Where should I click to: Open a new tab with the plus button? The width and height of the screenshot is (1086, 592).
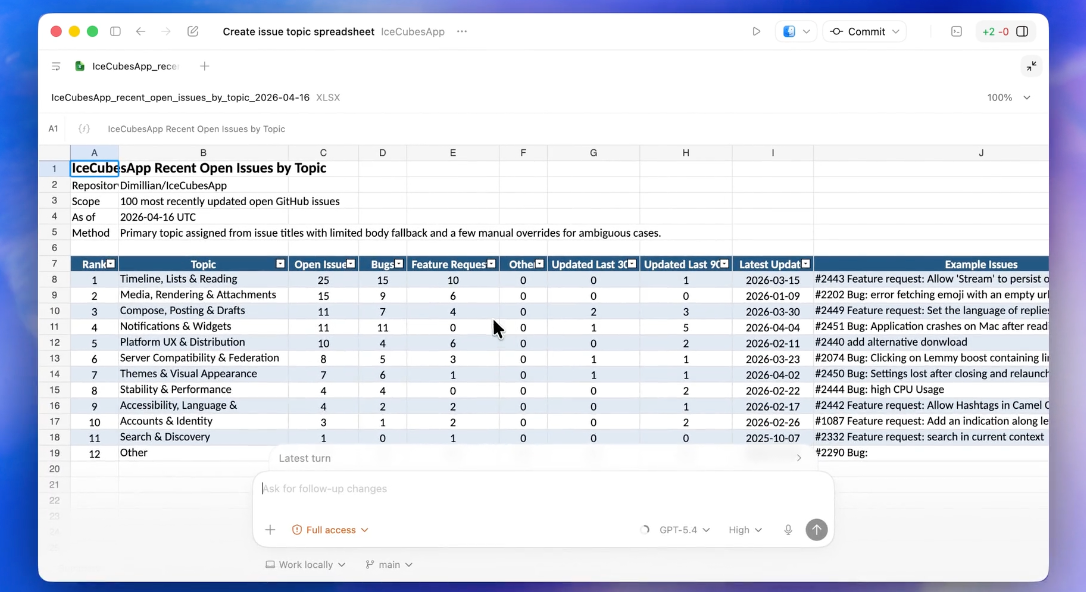204,66
